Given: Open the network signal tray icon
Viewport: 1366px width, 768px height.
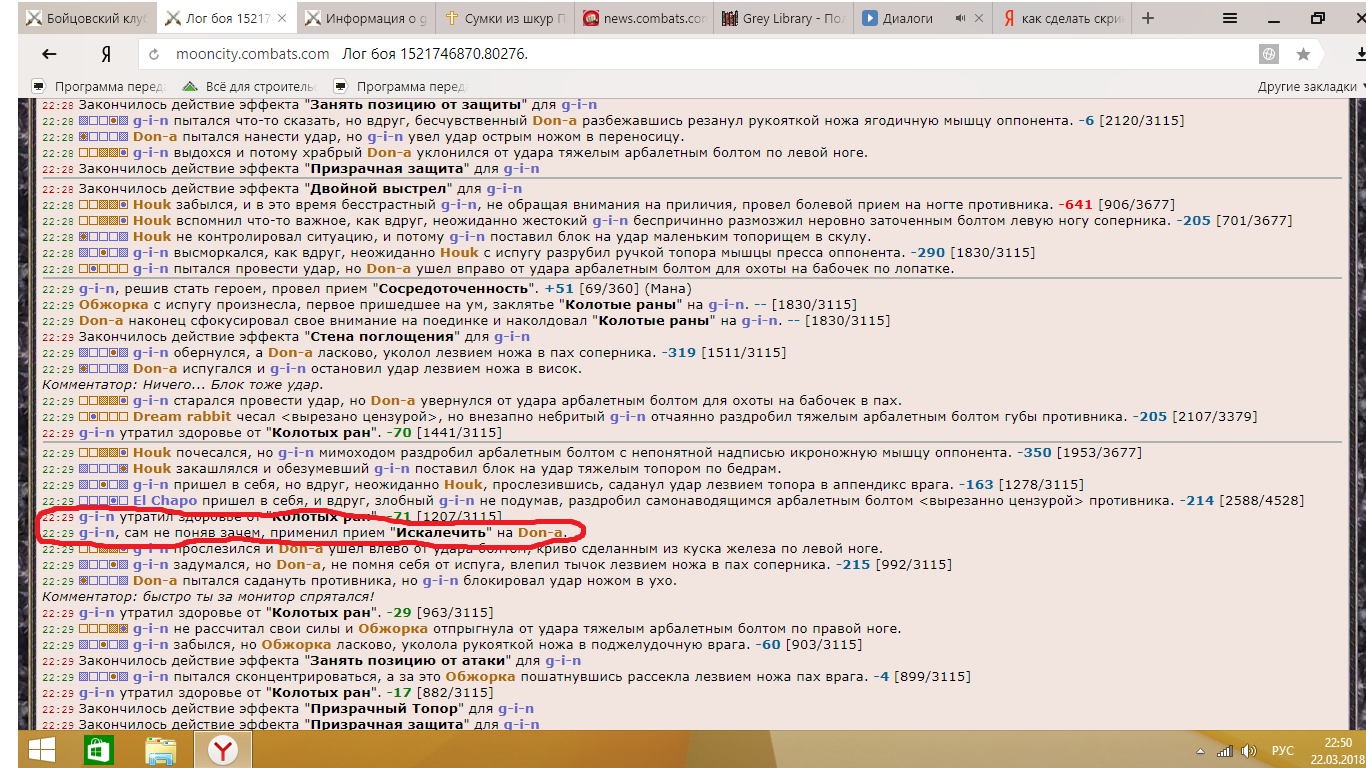Looking at the screenshot, I should pyautogui.click(x=1224, y=750).
